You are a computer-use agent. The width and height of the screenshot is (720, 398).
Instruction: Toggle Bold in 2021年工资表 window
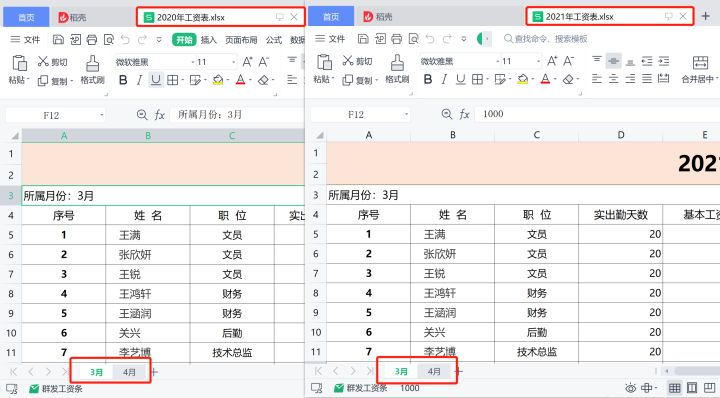[x=428, y=79]
